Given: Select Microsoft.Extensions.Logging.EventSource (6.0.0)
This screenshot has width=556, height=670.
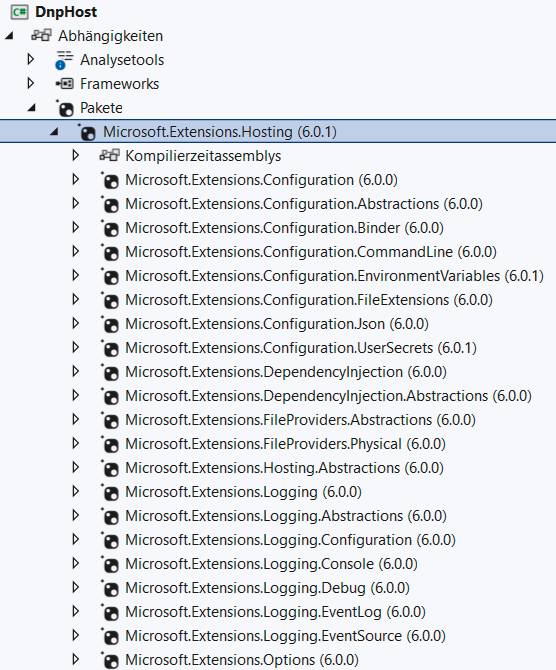Looking at the screenshot, I should (285, 636).
